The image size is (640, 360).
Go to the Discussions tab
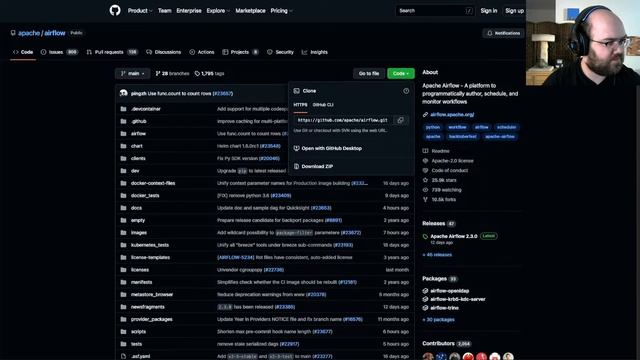[163, 52]
